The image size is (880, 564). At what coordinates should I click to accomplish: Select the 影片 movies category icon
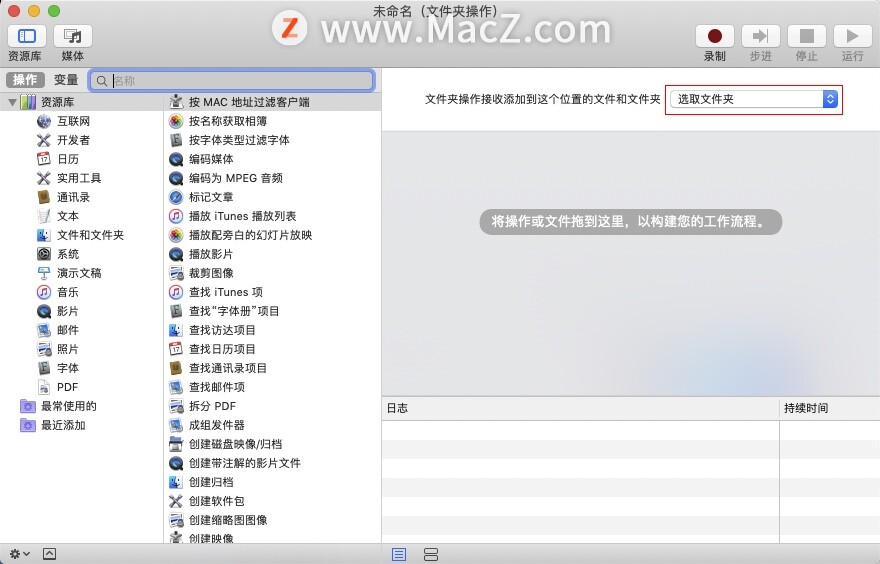[x=44, y=311]
